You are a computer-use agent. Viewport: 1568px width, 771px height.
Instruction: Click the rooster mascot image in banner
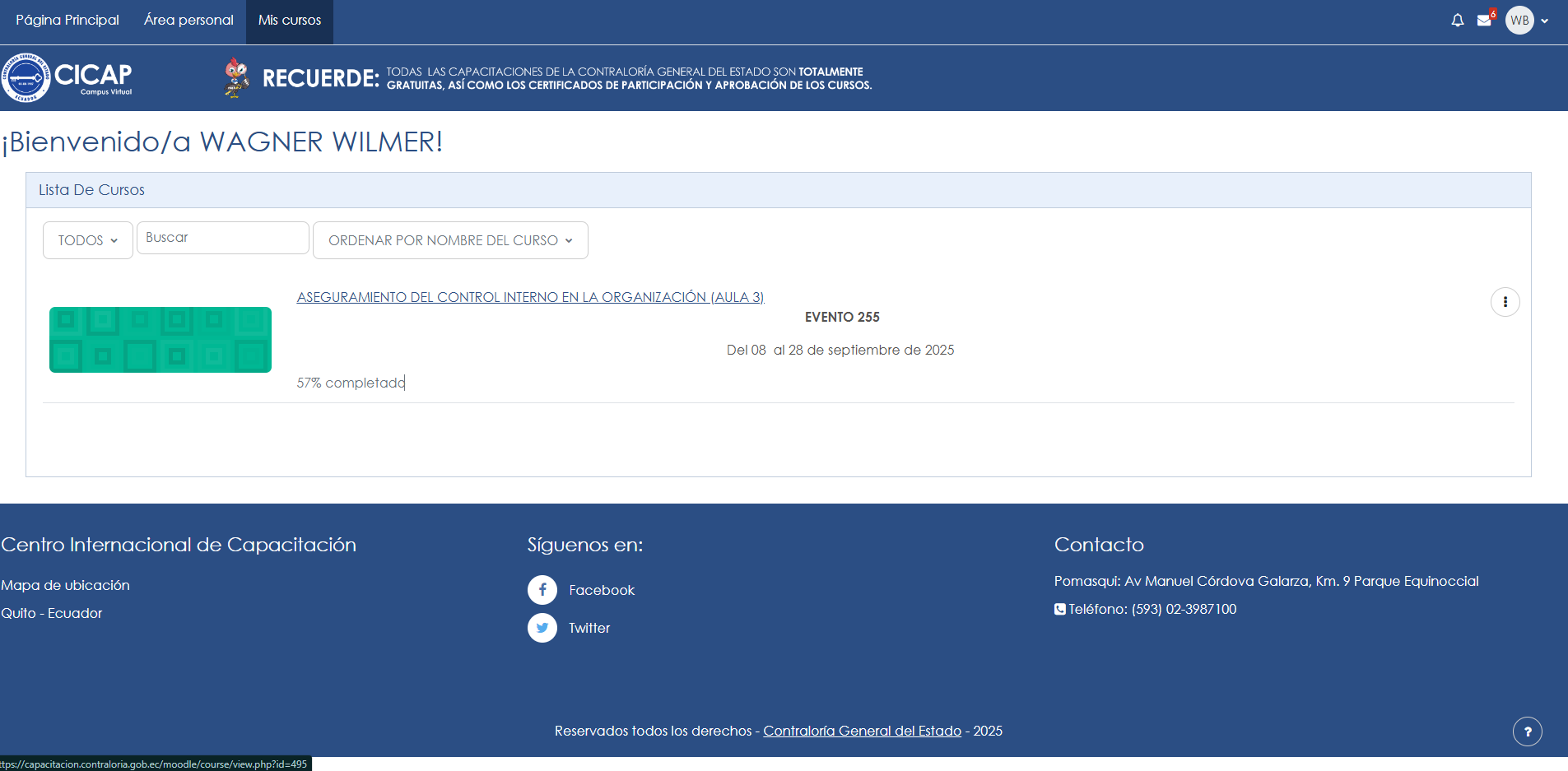coord(237,78)
